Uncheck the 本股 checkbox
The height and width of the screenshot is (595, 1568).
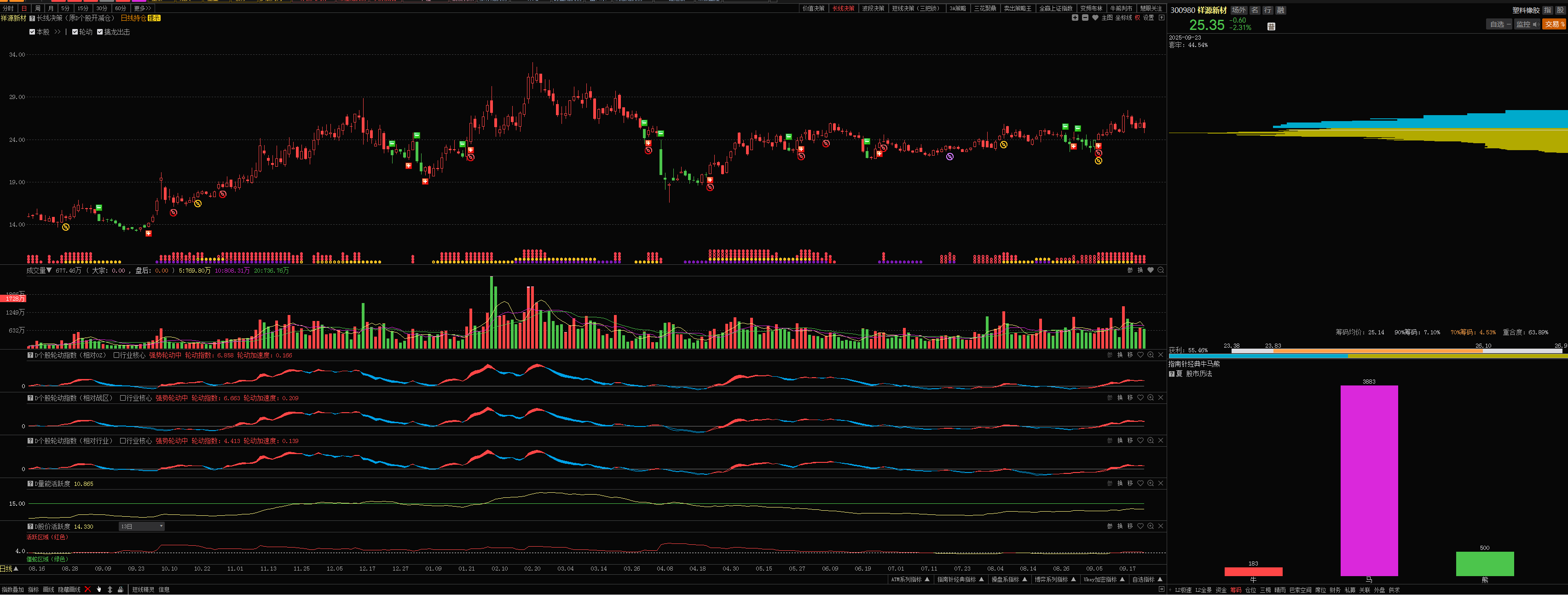click(x=32, y=32)
